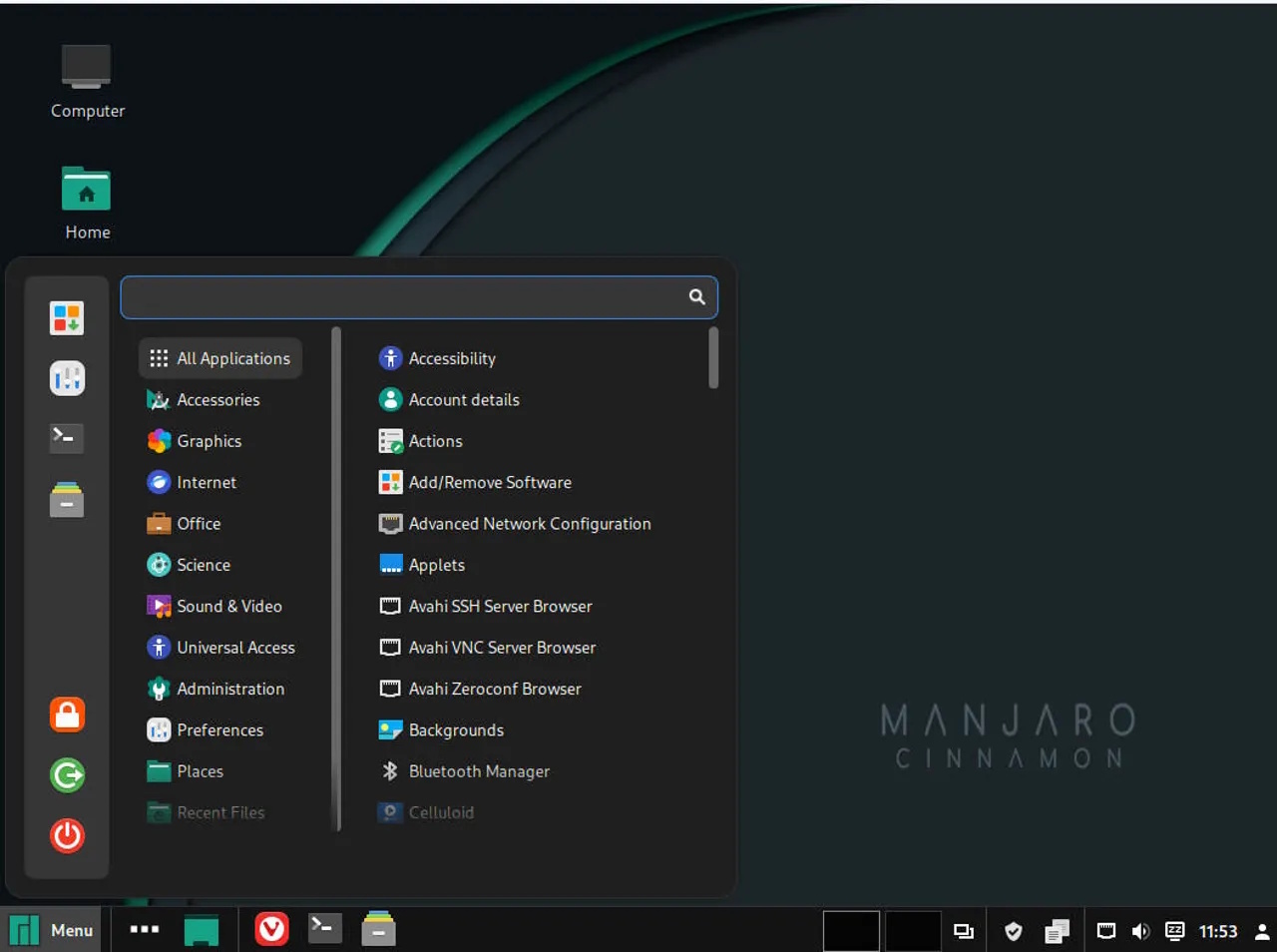Image resolution: width=1277 pixels, height=952 pixels.
Task: Open the clock showing 11:53
Action: (x=1217, y=931)
